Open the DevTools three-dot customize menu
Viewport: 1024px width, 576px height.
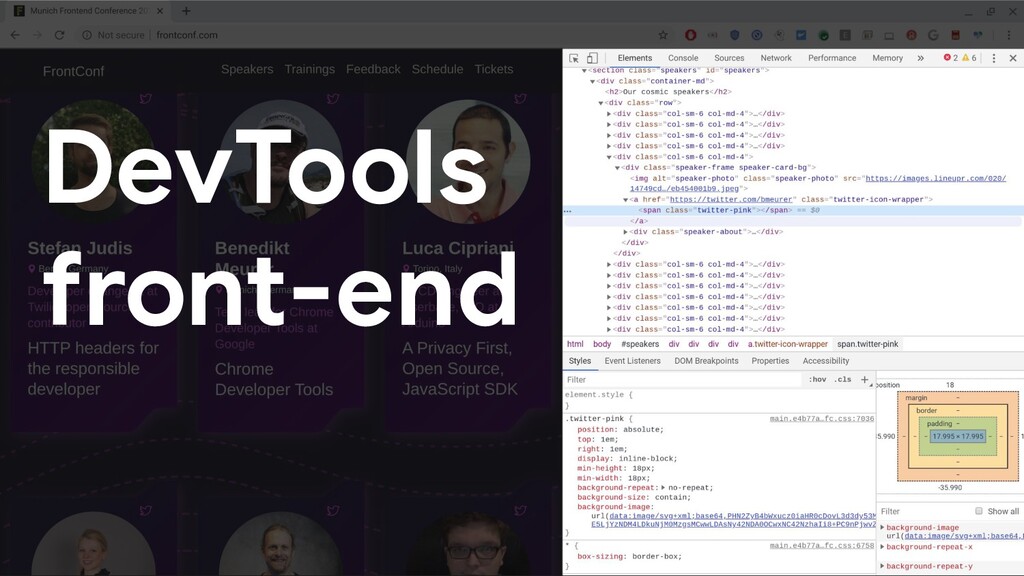[x=994, y=58]
